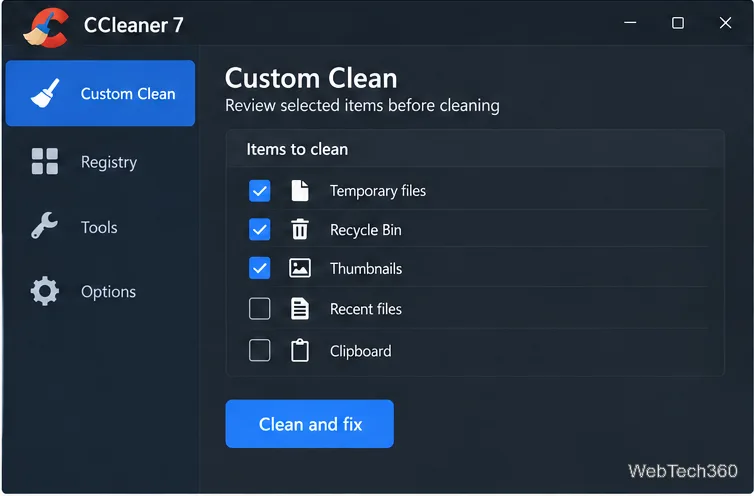Click the Registry grid icon
Screen dimensions: 754x496
coord(45,161)
